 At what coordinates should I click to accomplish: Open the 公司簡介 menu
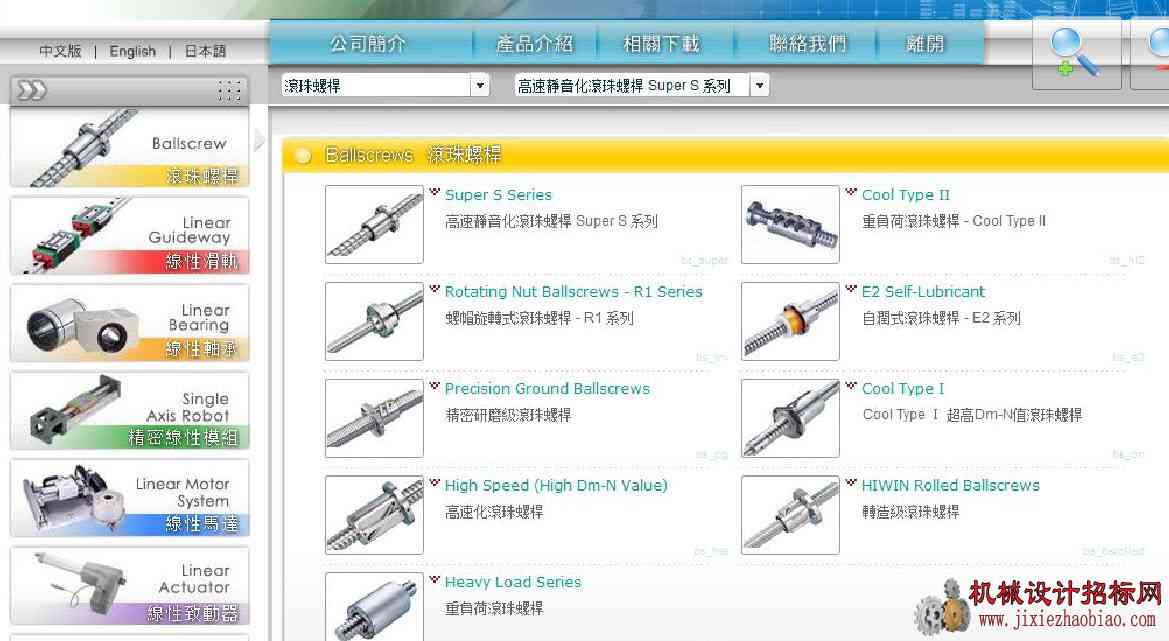pos(368,44)
